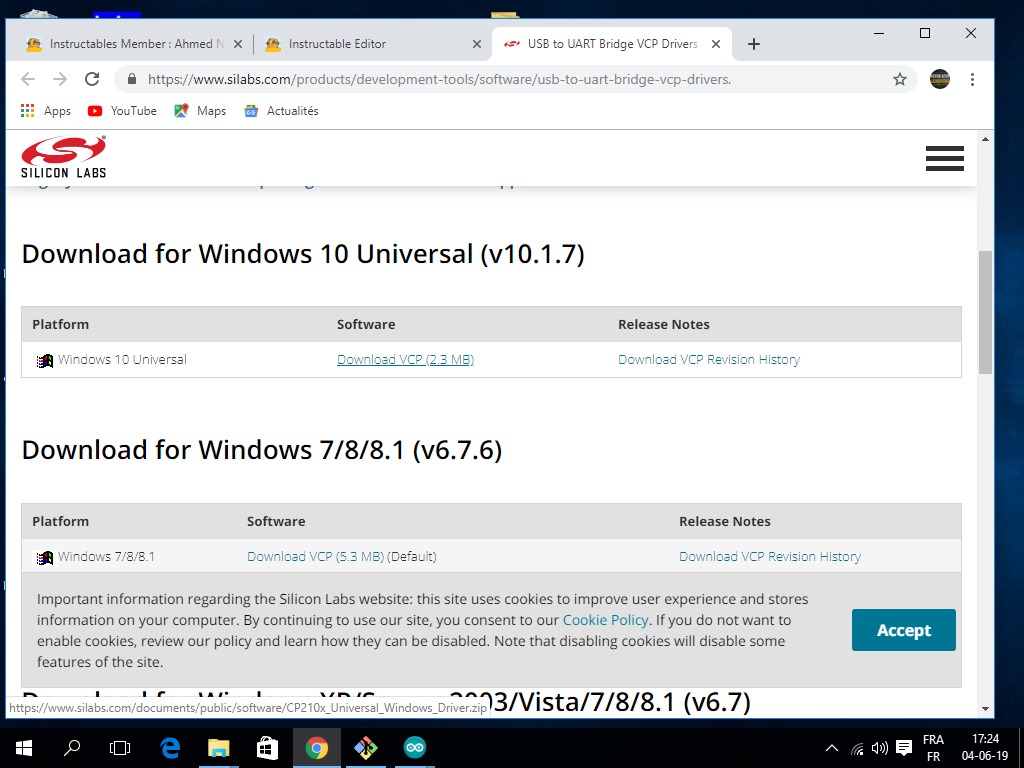Accept the cookie notice
Viewport: 1024px width, 768px height.
pos(904,630)
